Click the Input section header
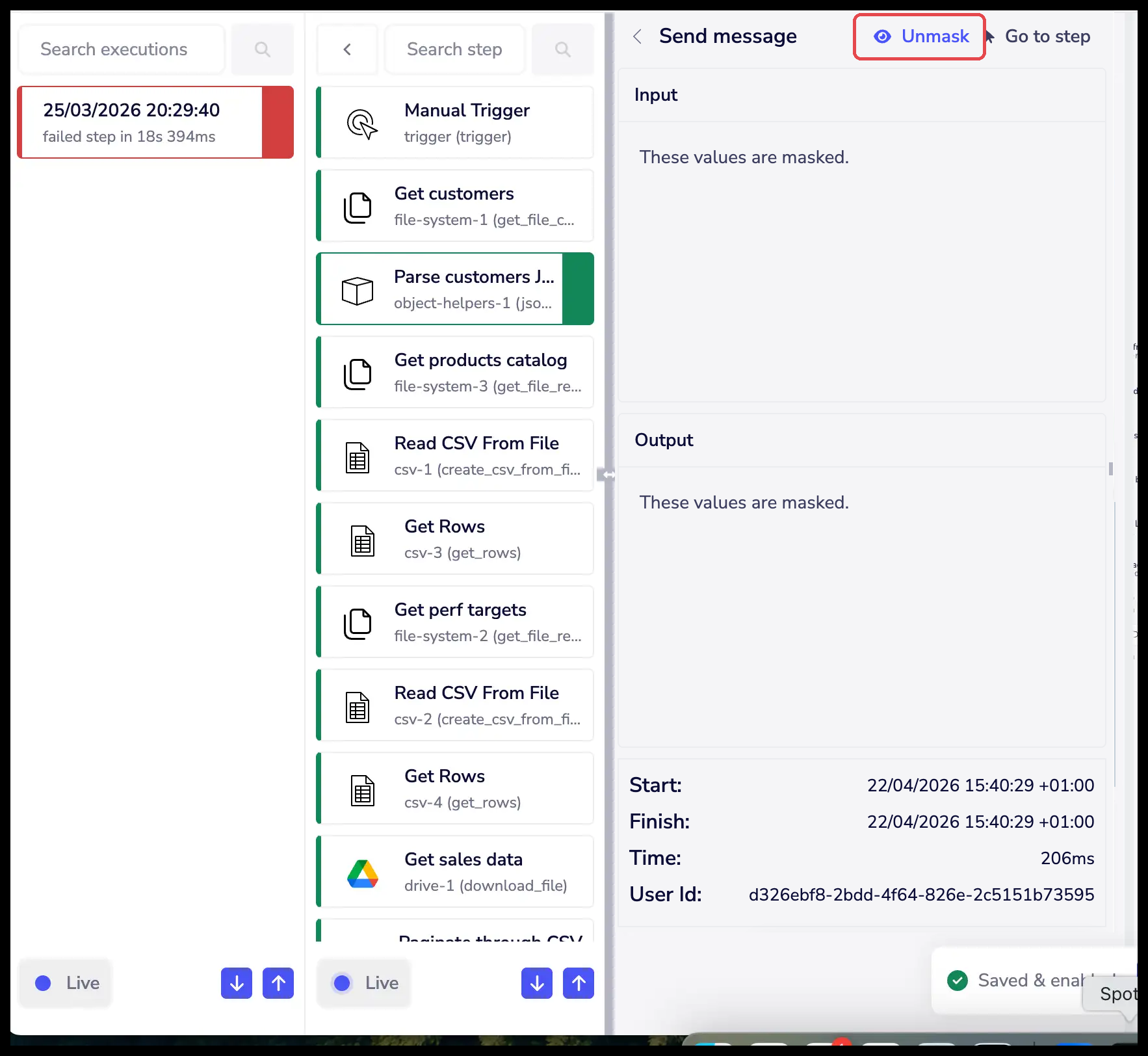 coord(861,95)
